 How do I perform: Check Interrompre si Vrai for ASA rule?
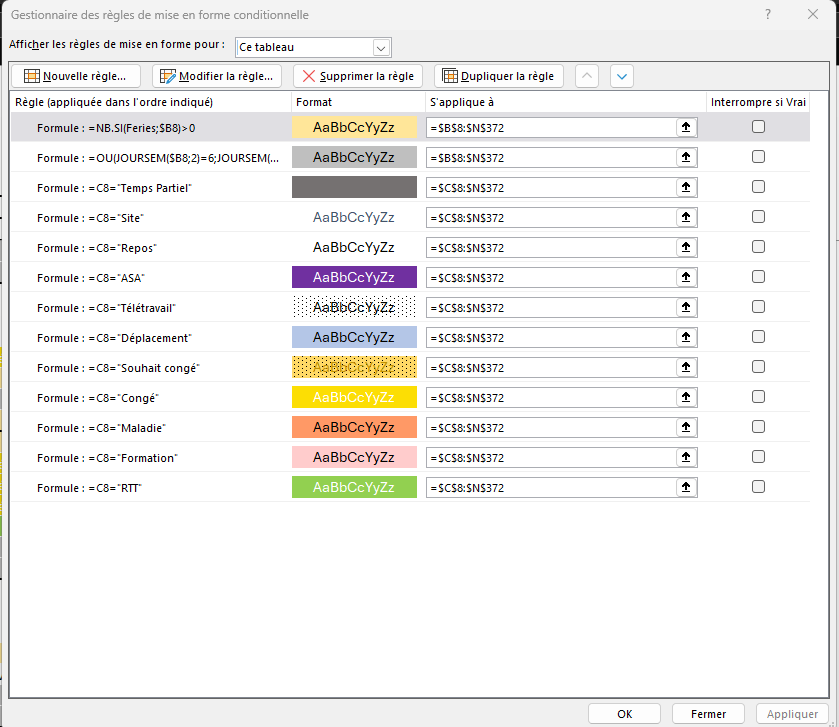point(758,277)
